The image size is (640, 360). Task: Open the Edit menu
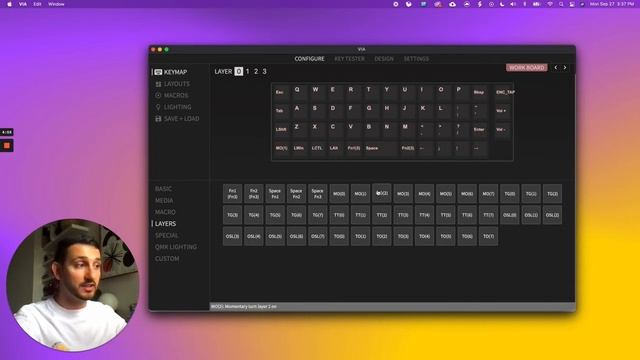coord(38,4)
